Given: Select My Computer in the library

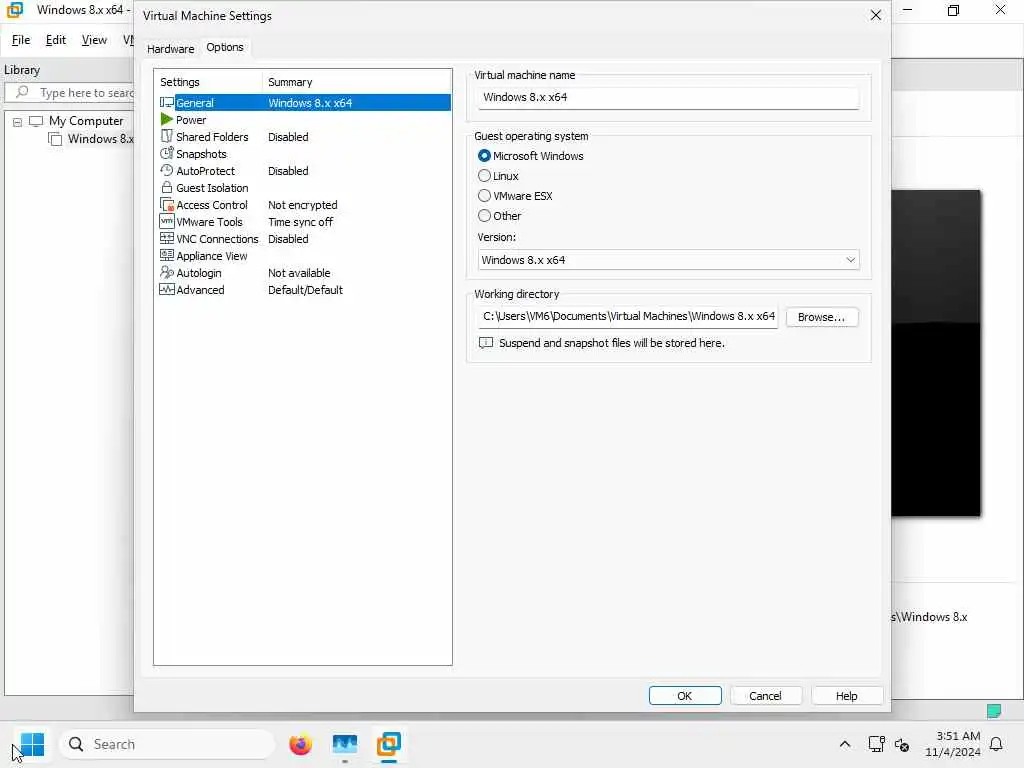Looking at the screenshot, I should 86,121.
